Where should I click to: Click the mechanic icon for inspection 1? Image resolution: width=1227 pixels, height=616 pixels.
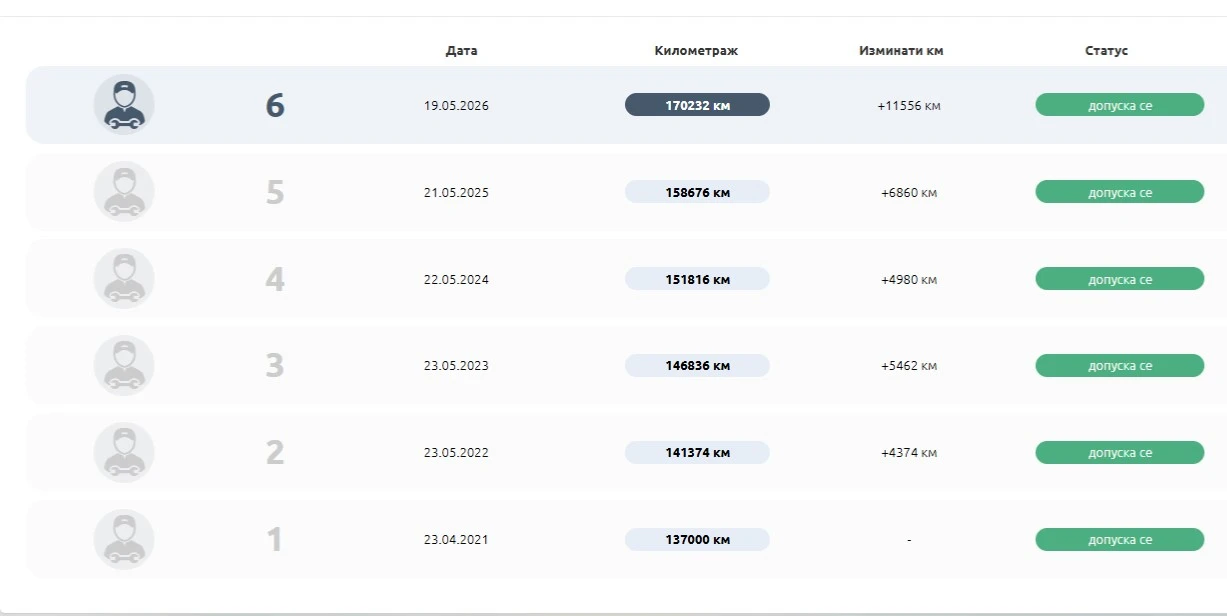click(124, 539)
